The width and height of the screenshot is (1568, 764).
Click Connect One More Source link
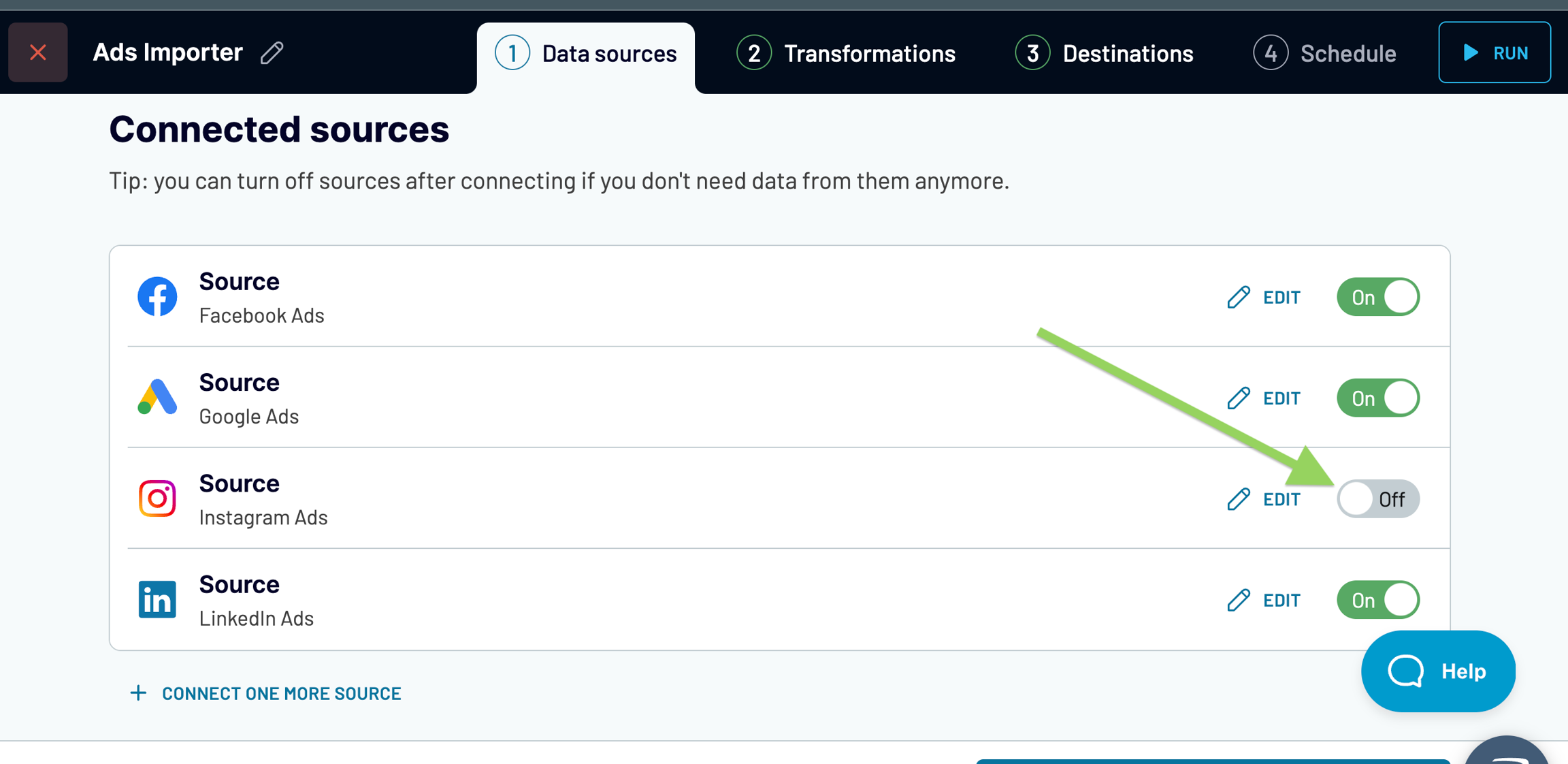click(x=265, y=693)
